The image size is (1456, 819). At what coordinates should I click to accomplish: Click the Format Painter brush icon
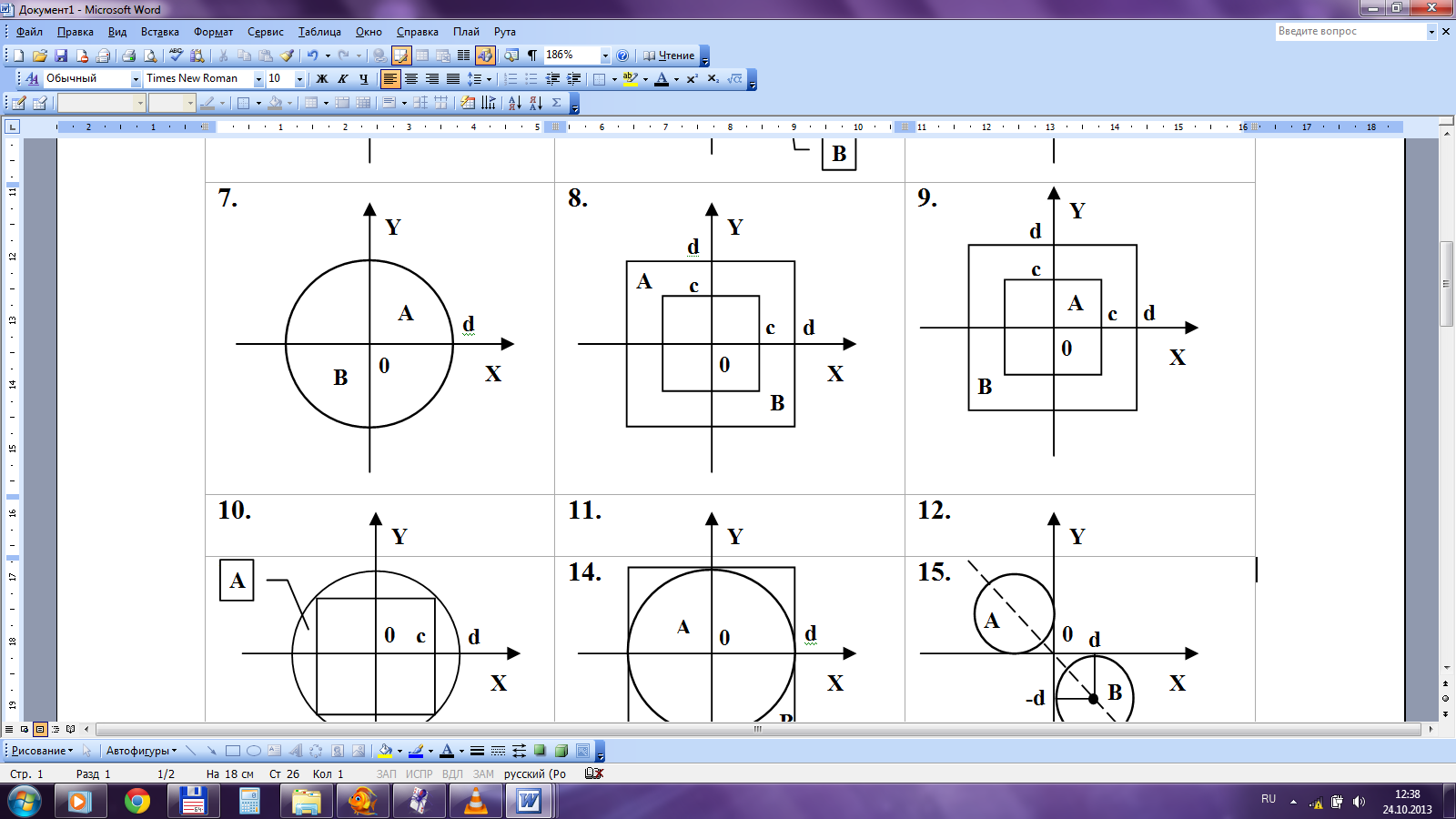287,56
